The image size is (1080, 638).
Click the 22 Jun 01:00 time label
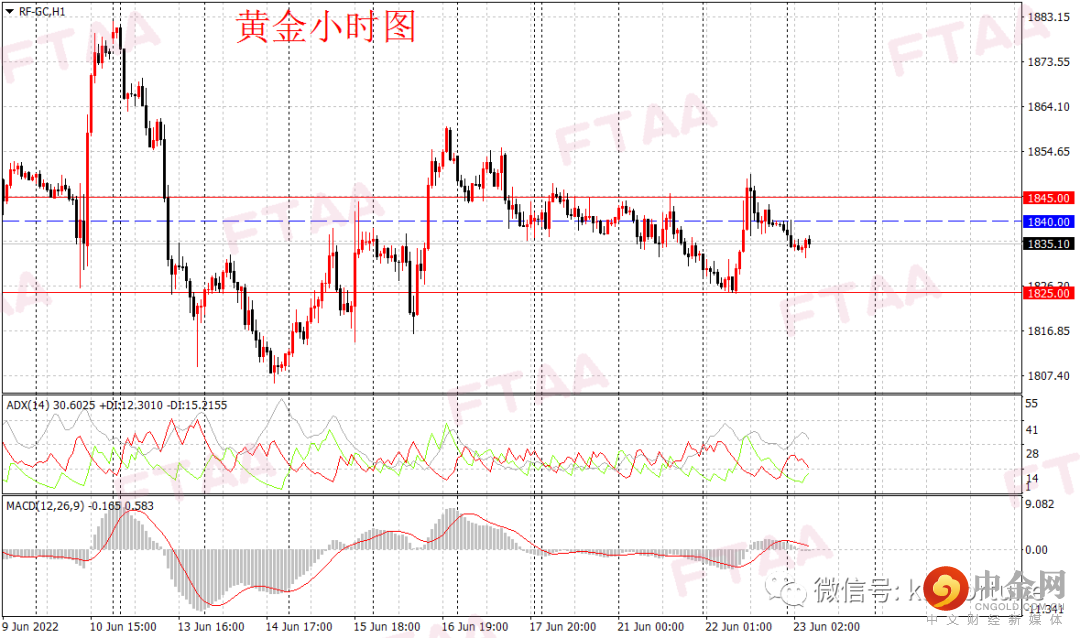[738, 627]
